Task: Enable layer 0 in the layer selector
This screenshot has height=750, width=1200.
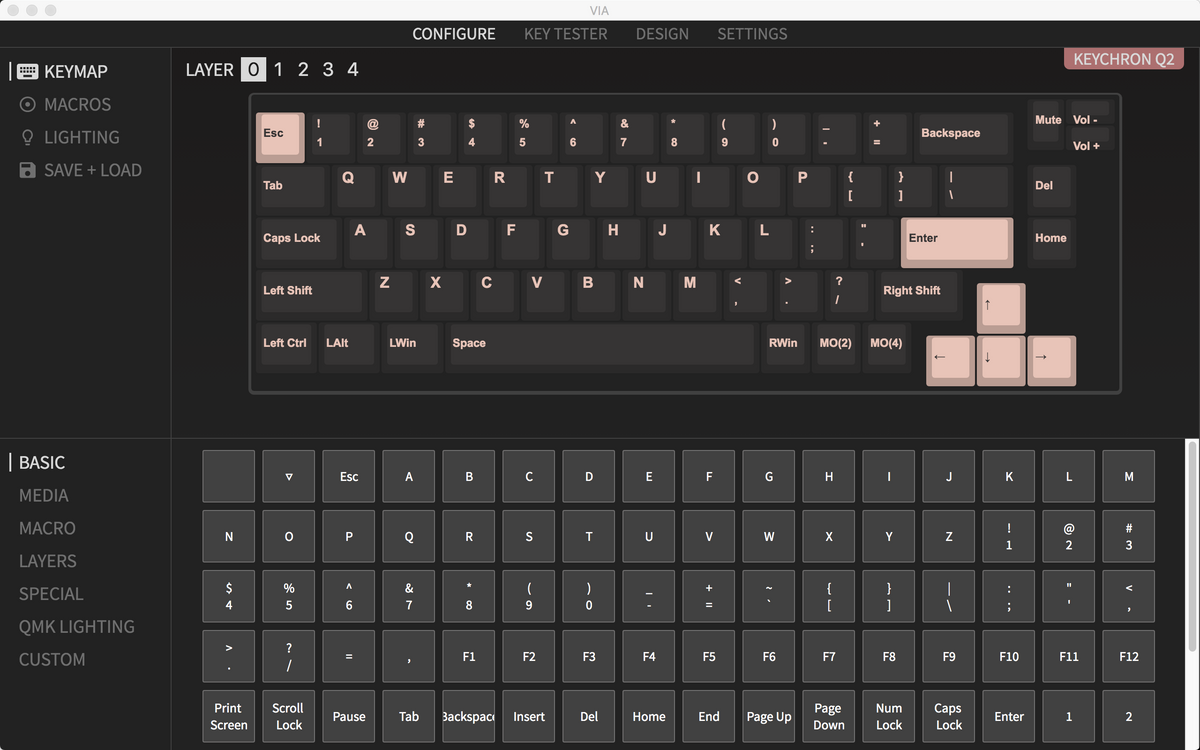Action: pos(253,69)
